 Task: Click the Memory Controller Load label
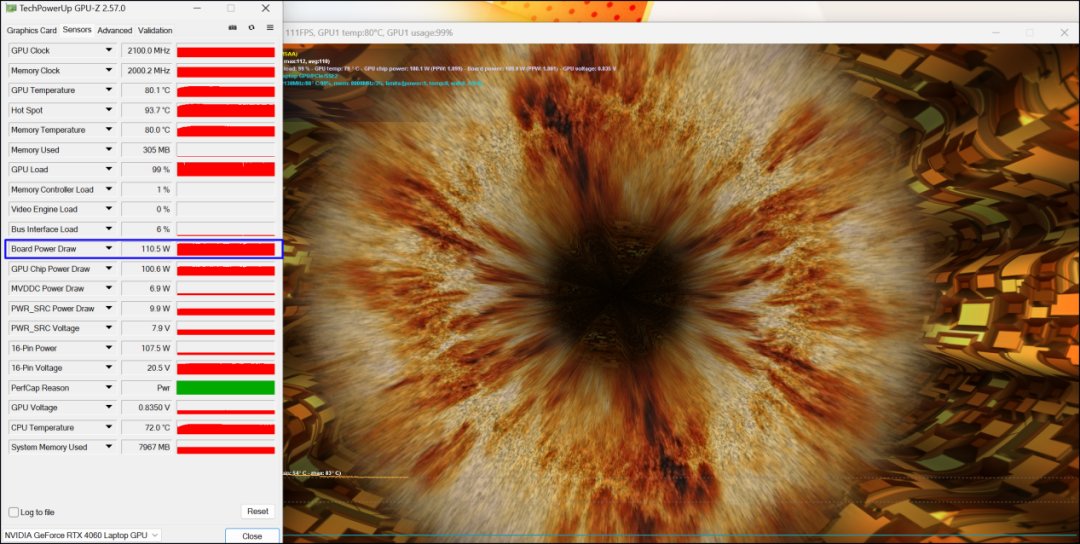coord(52,189)
